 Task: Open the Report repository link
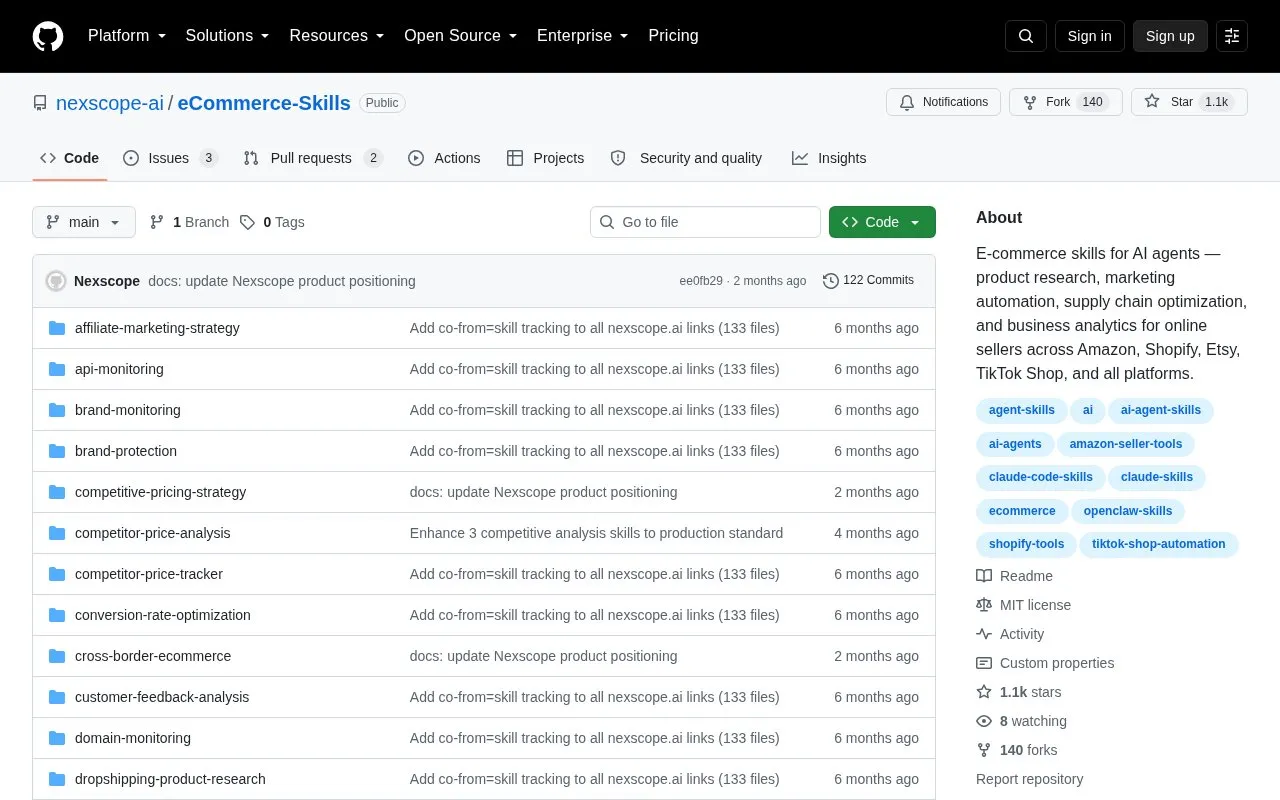coord(1030,779)
